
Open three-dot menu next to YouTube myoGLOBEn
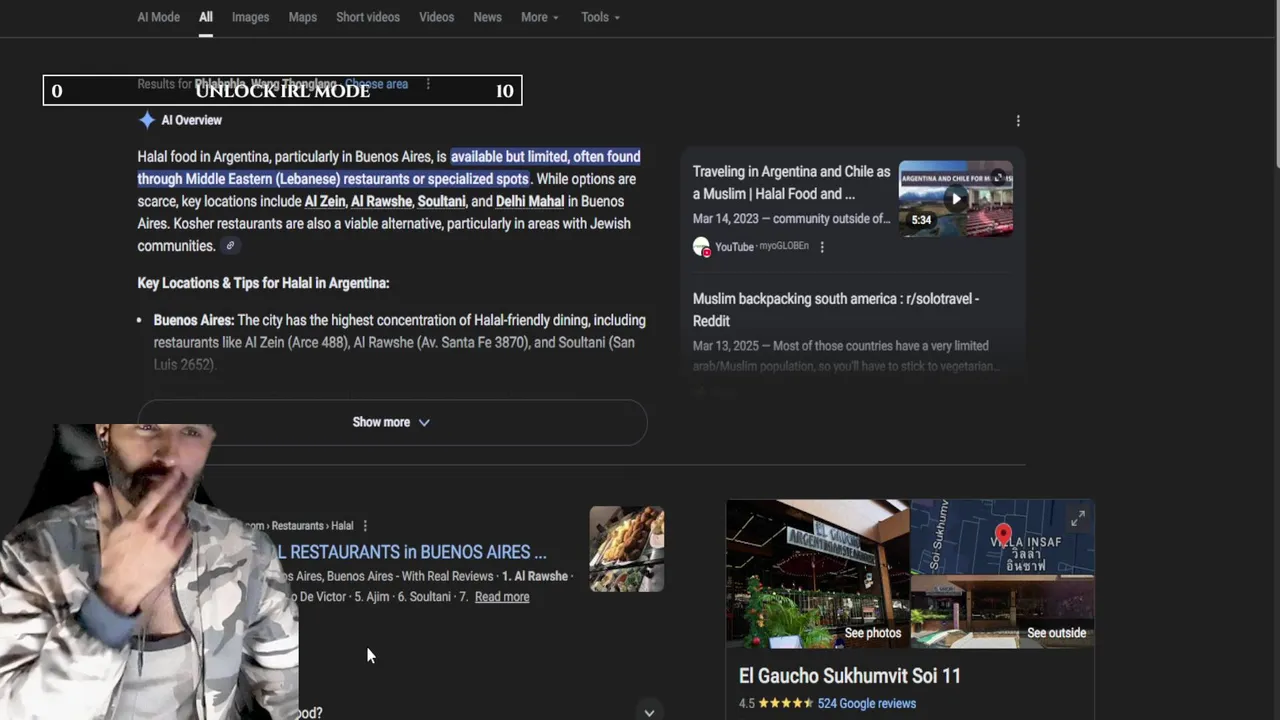point(822,247)
